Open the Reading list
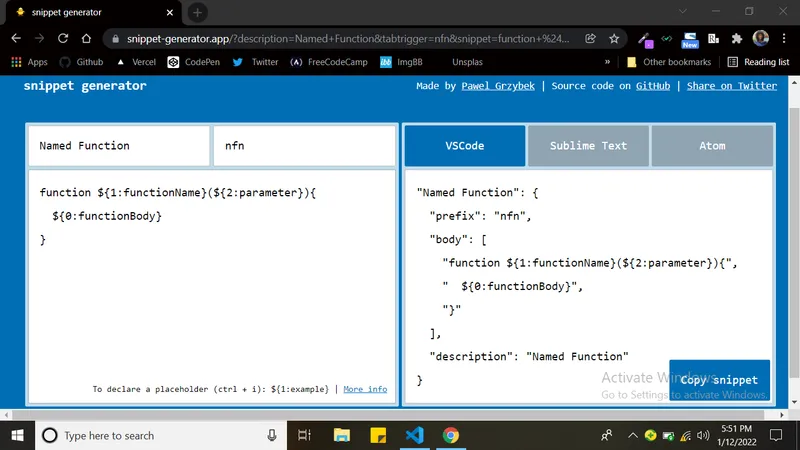This screenshot has height=450, width=800. tap(759, 62)
